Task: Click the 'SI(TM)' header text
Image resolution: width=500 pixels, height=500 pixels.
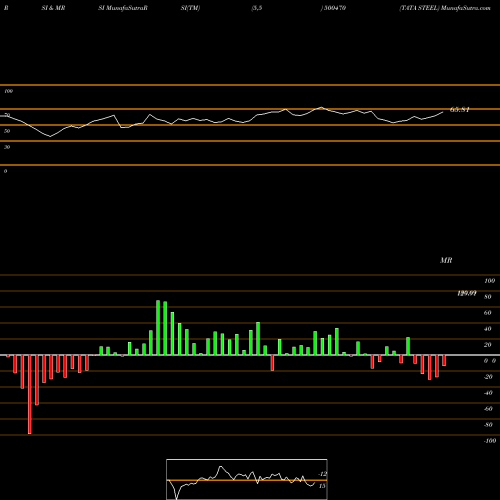Action: point(190,8)
